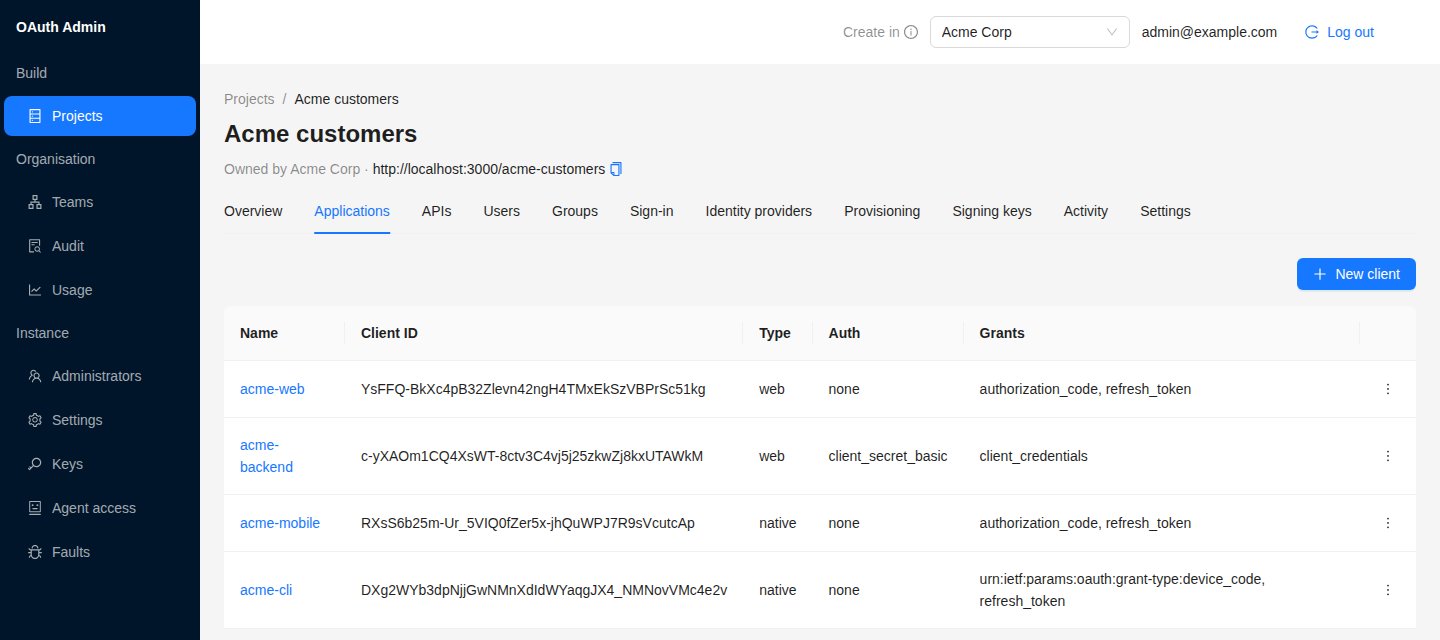Click the OAuth Admin title

coord(61,27)
